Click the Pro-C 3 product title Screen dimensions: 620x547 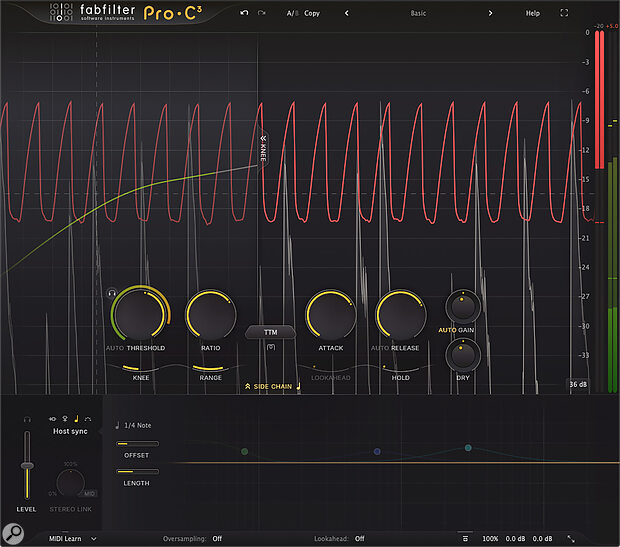tap(173, 13)
